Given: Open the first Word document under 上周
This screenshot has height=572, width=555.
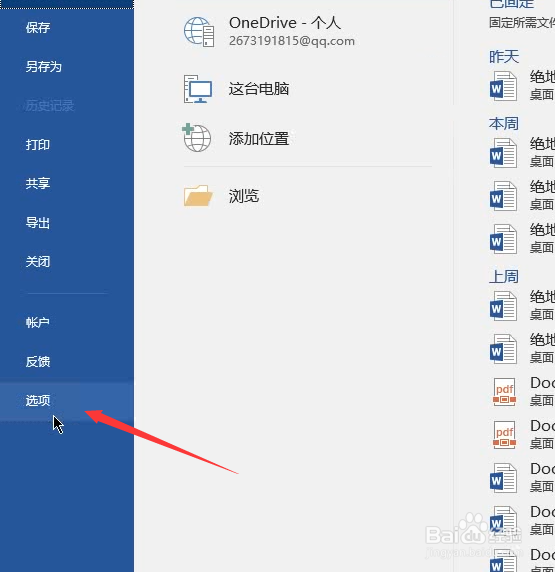Looking at the screenshot, I should point(522,306).
